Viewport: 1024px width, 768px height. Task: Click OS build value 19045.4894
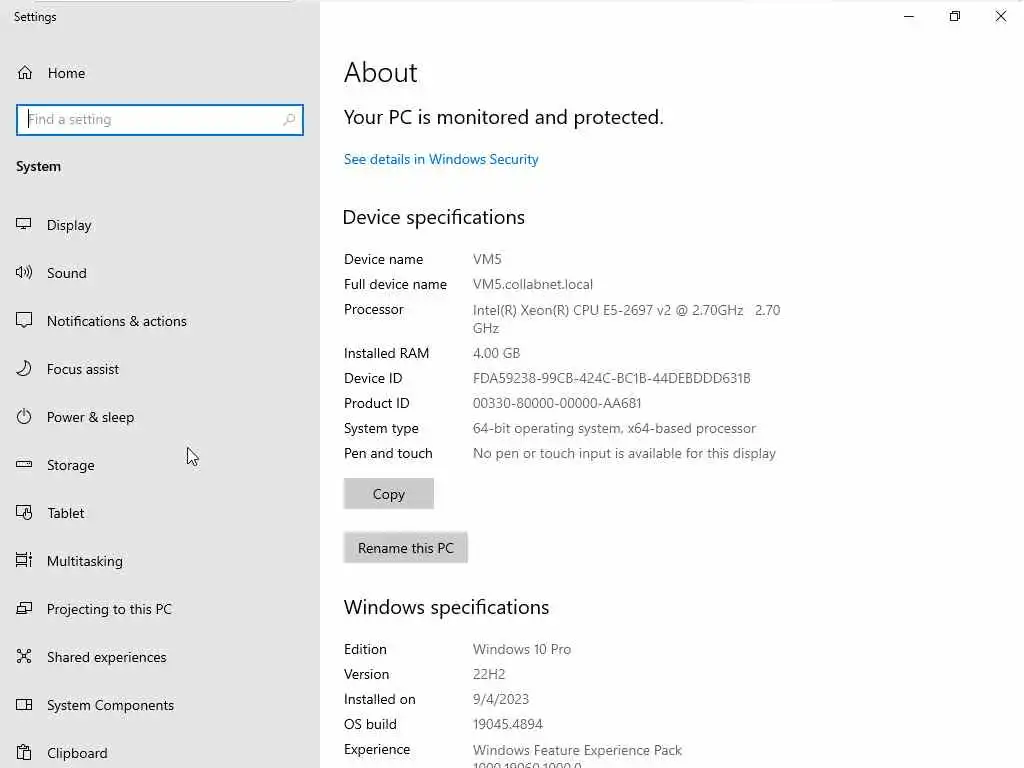coord(507,724)
